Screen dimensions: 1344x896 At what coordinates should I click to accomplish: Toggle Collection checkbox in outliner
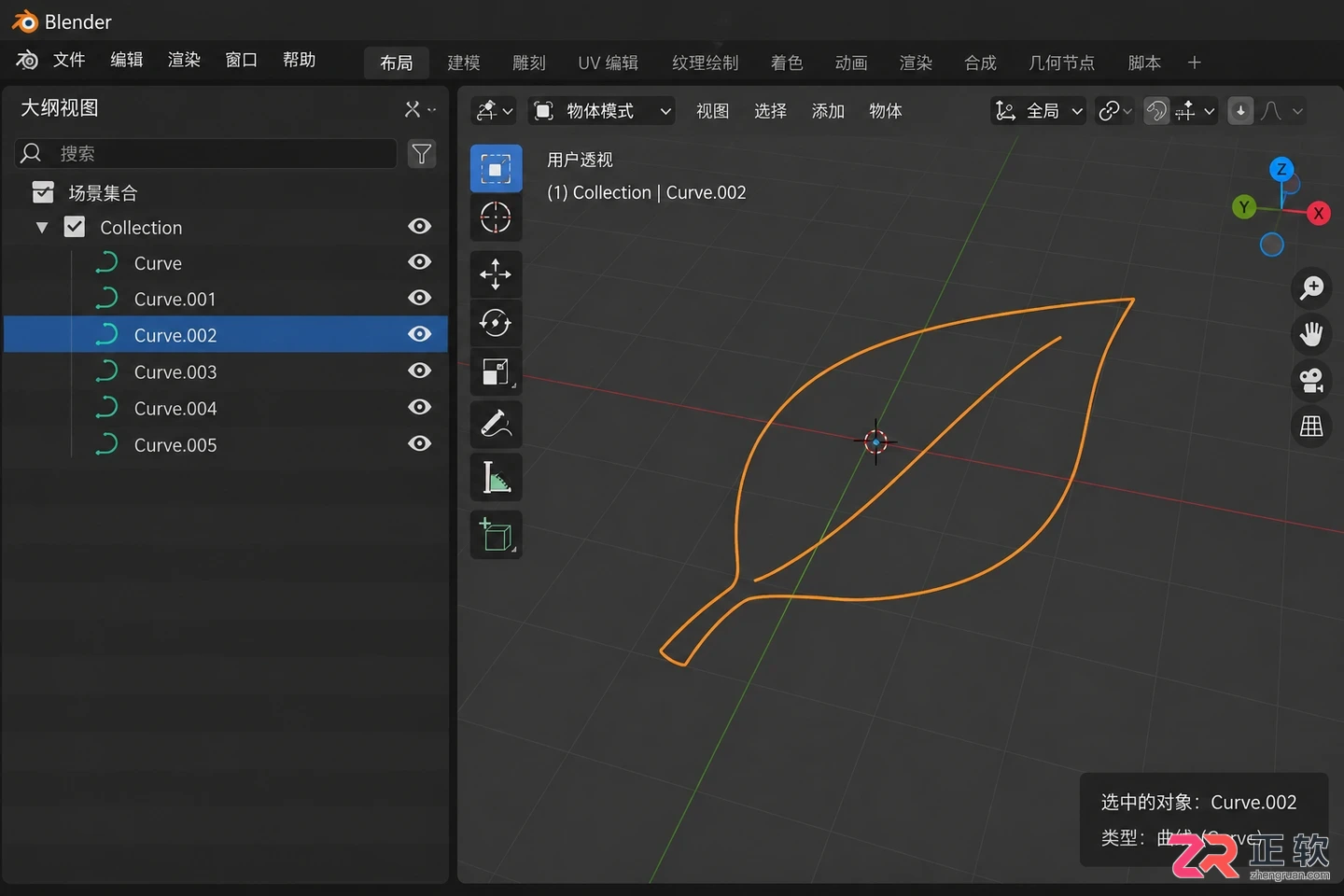tap(75, 227)
